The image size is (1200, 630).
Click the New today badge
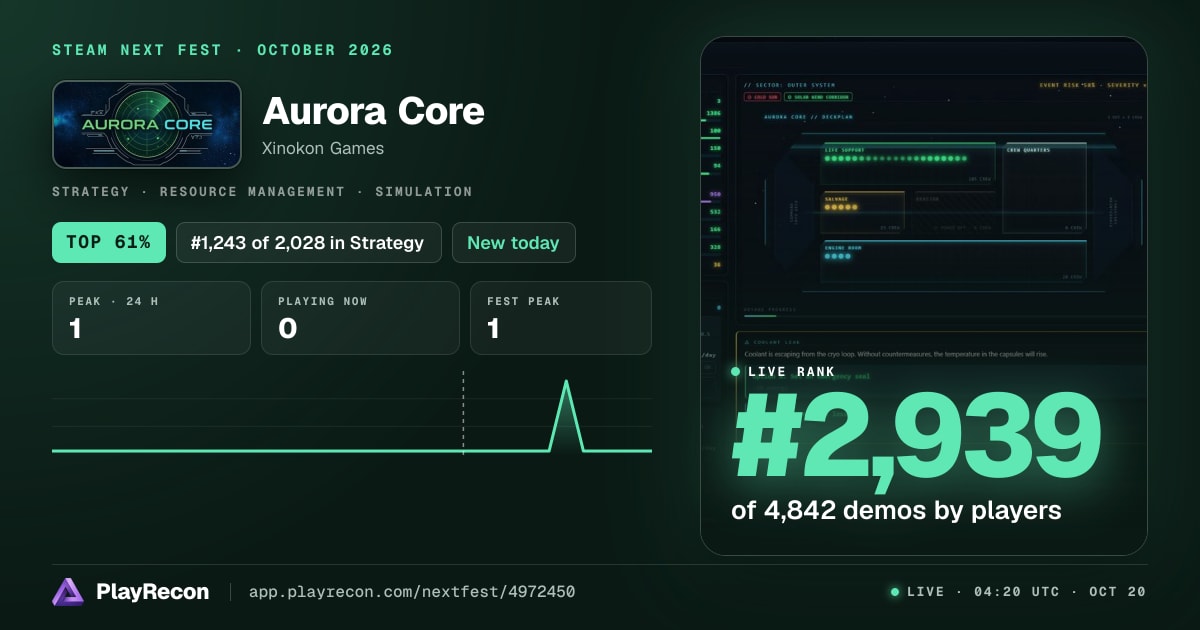(x=514, y=243)
